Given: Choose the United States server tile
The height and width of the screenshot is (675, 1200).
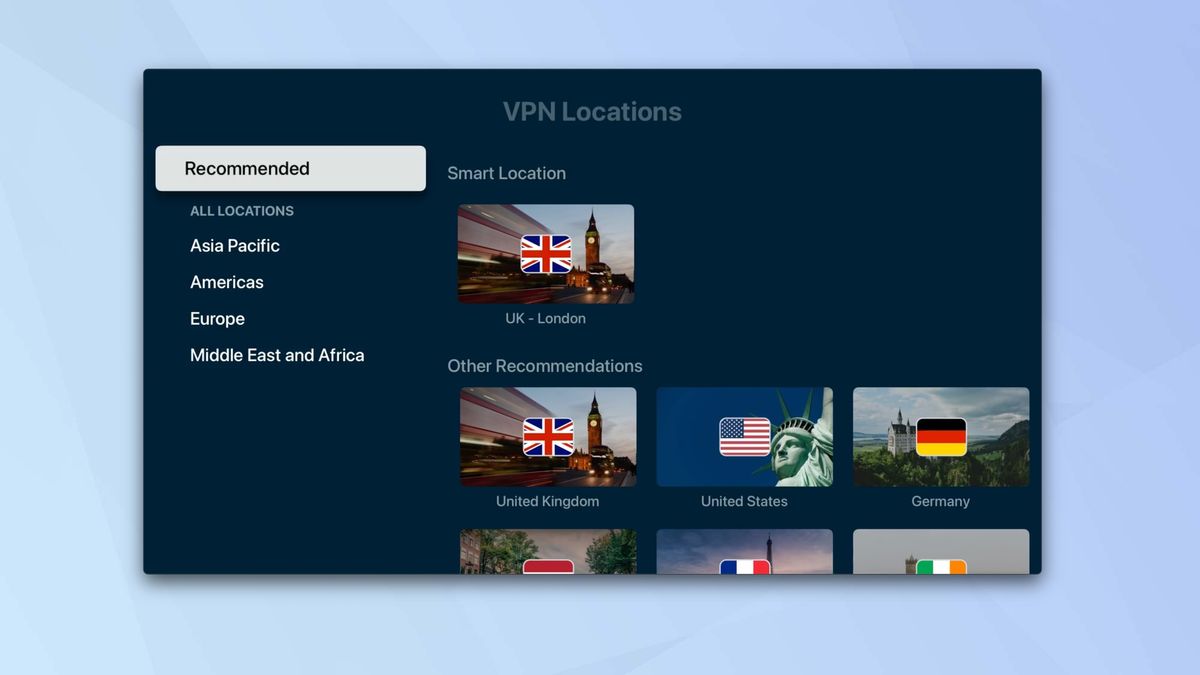Looking at the screenshot, I should tap(744, 436).
